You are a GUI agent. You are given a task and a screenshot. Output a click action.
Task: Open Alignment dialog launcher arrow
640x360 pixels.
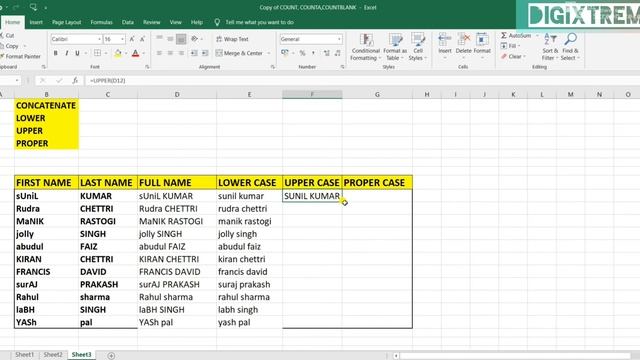[272, 67]
